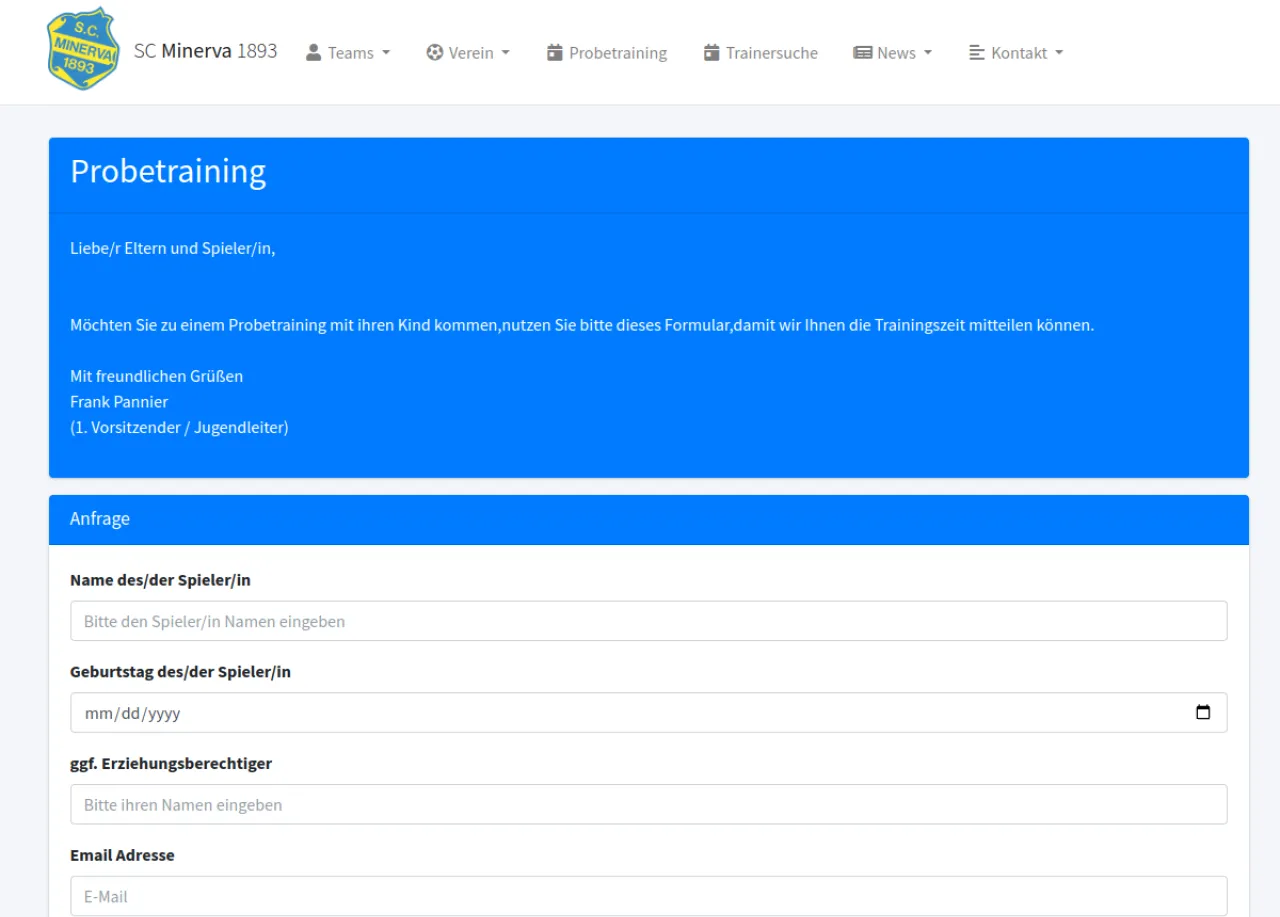1280x917 pixels.
Task: Expand the Teams dropdown arrow
Action: [x=386, y=53]
